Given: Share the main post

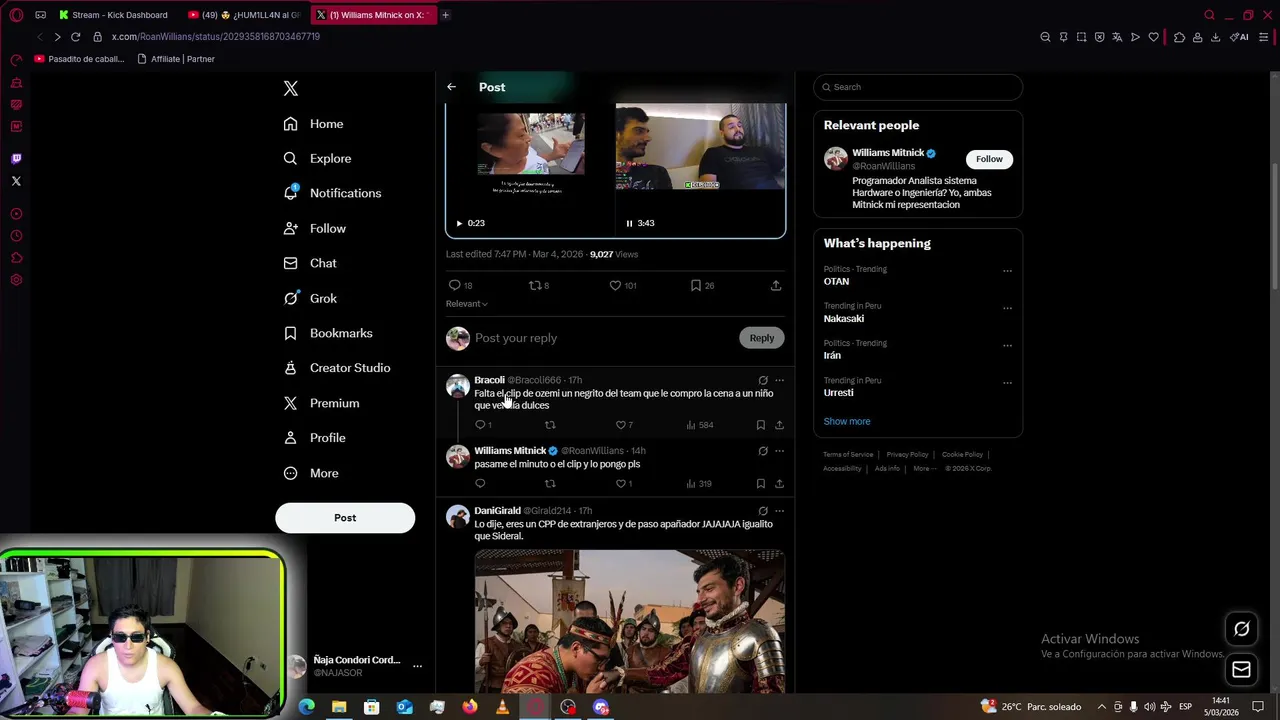Looking at the screenshot, I should coord(776,285).
